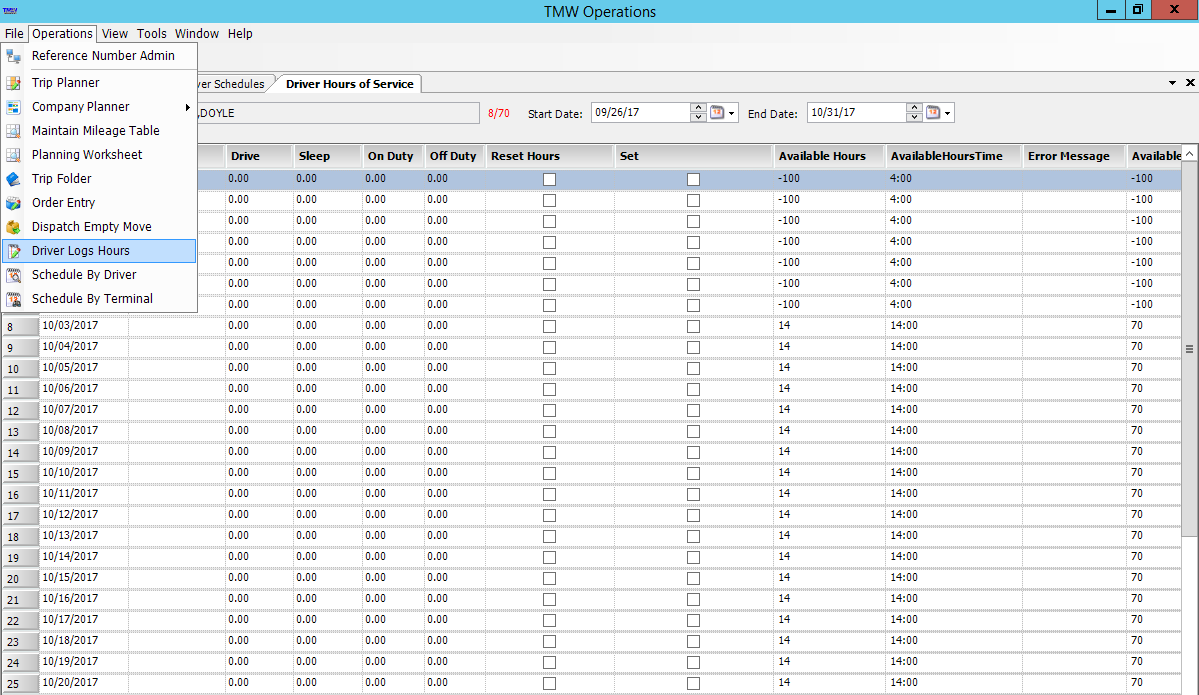The height and width of the screenshot is (695, 1199).
Task: Select Driver Logs Hours menu entry
Action: pos(99,251)
